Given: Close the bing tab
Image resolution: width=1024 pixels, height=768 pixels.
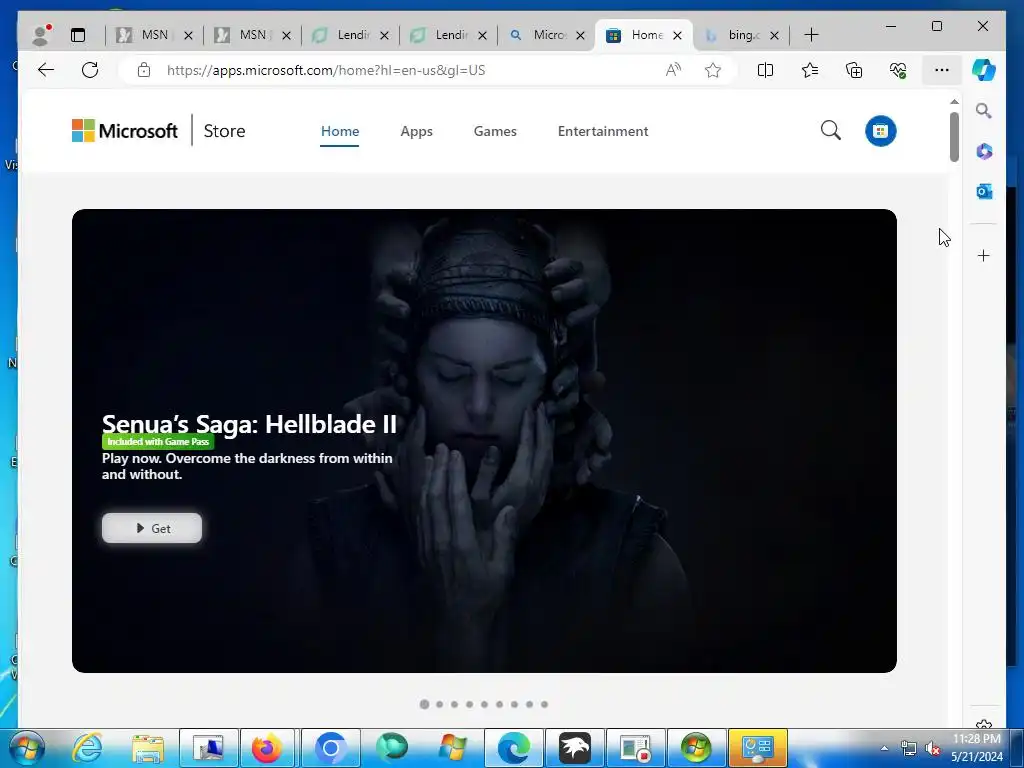Looking at the screenshot, I should coord(774,35).
